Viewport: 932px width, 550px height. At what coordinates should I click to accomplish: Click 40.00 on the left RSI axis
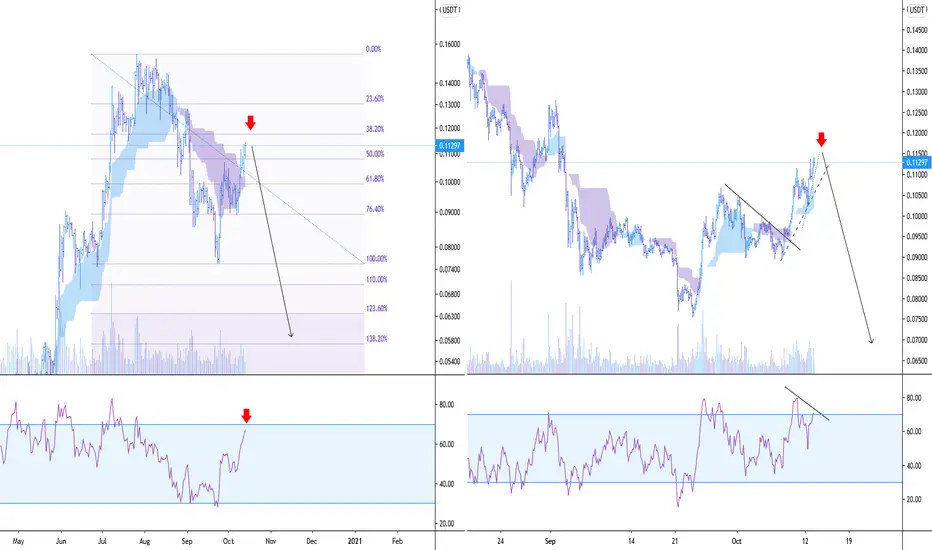pyautogui.click(x=446, y=484)
